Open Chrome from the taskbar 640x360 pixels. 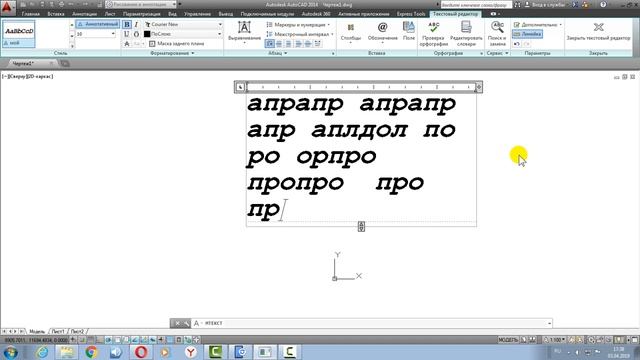tap(91, 352)
